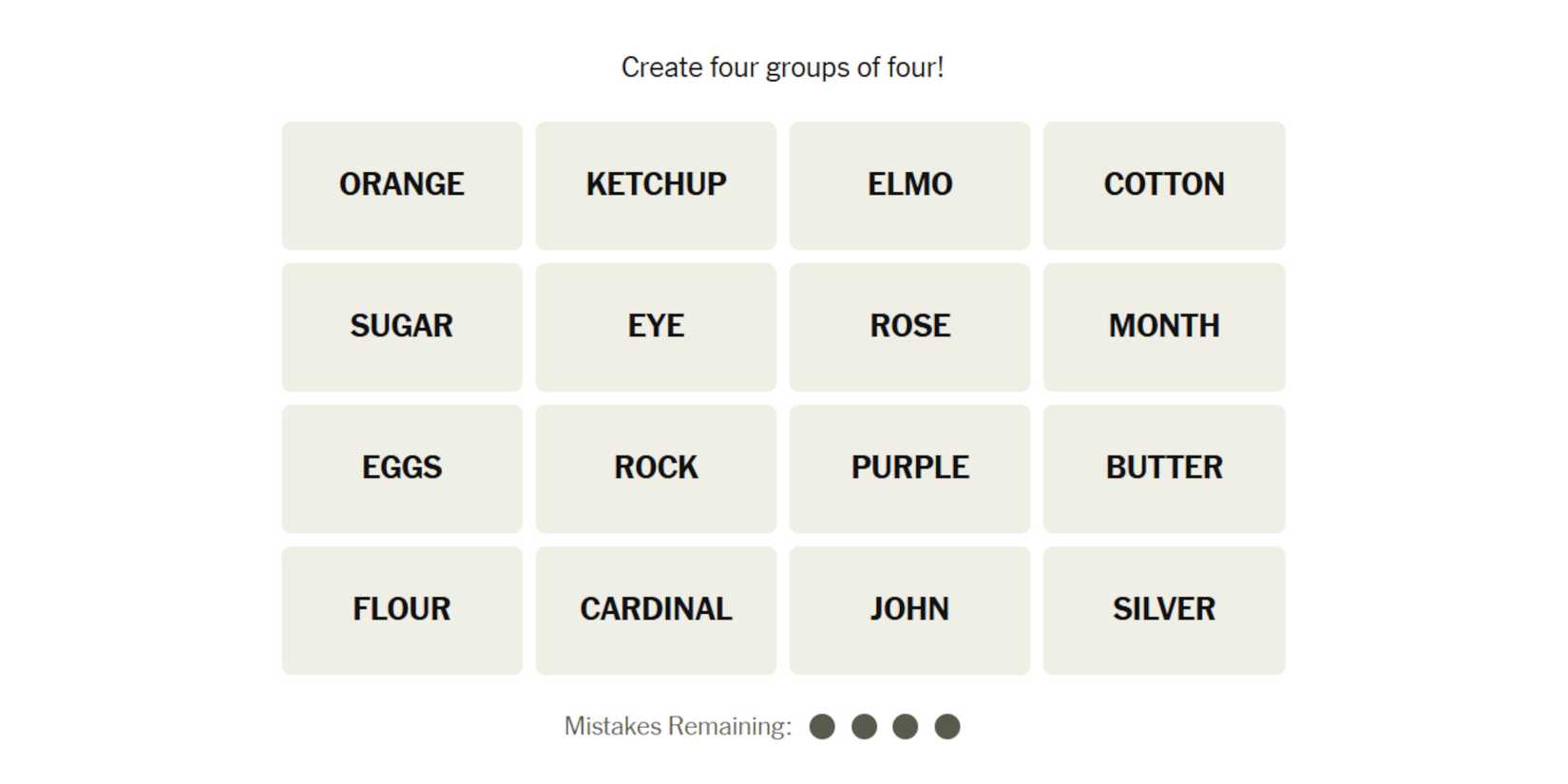The height and width of the screenshot is (784, 1568).
Task: Click the "Create four groups of four!" heading
Action: (x=782, y=67)
